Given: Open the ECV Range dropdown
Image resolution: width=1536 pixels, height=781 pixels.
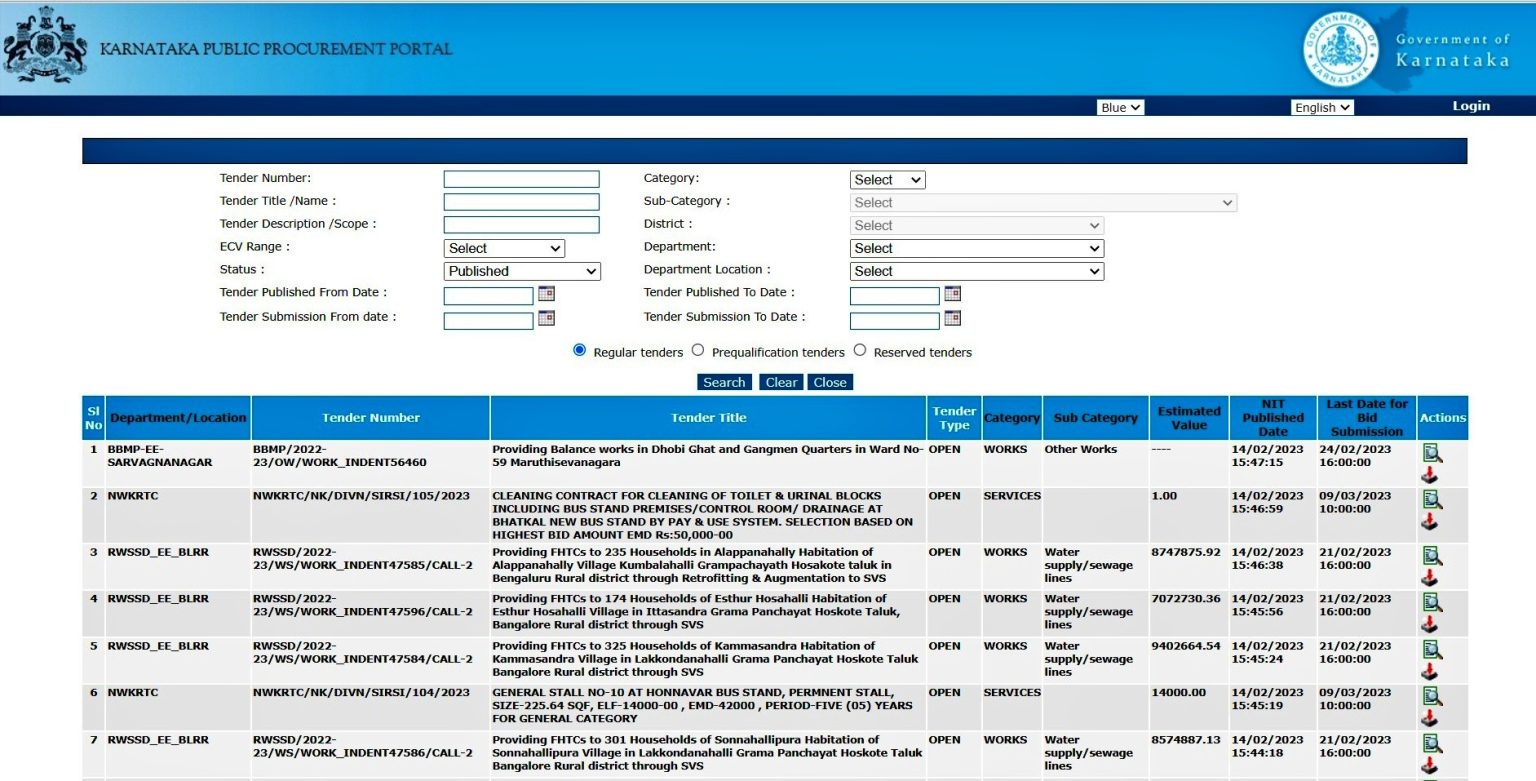Looking at the screenshot, I should click(504, 247).
